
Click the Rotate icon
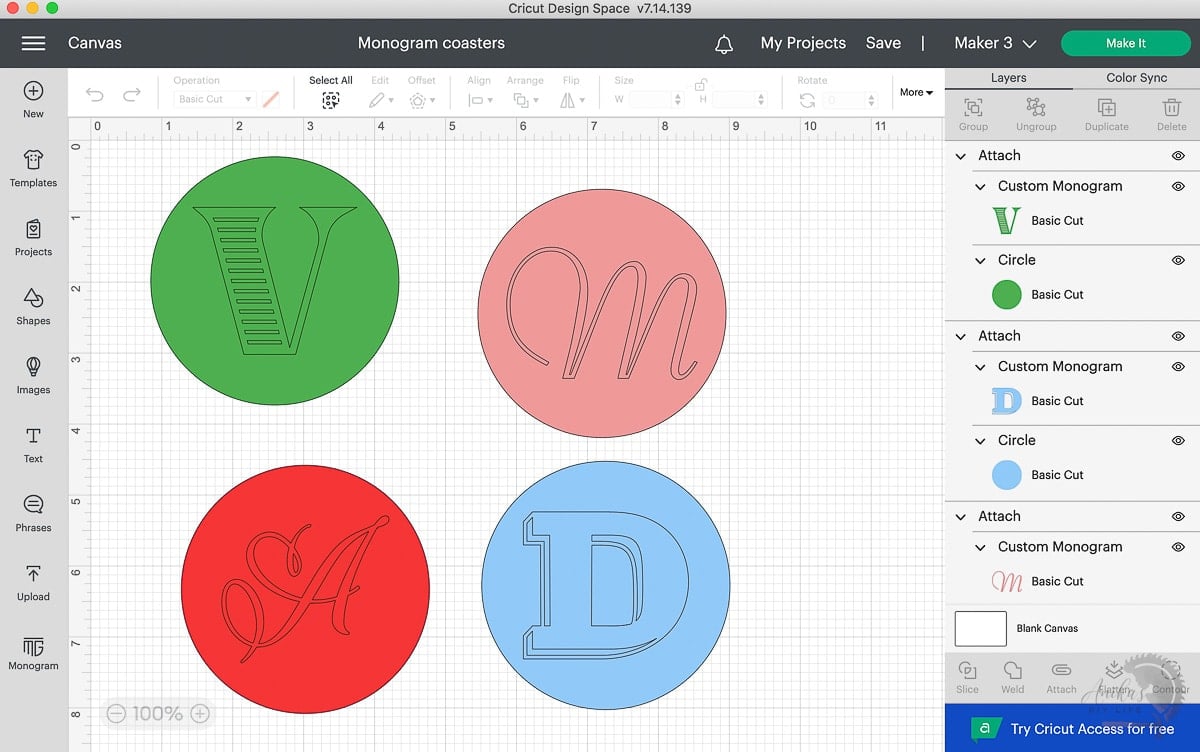(x=808, y=100)
